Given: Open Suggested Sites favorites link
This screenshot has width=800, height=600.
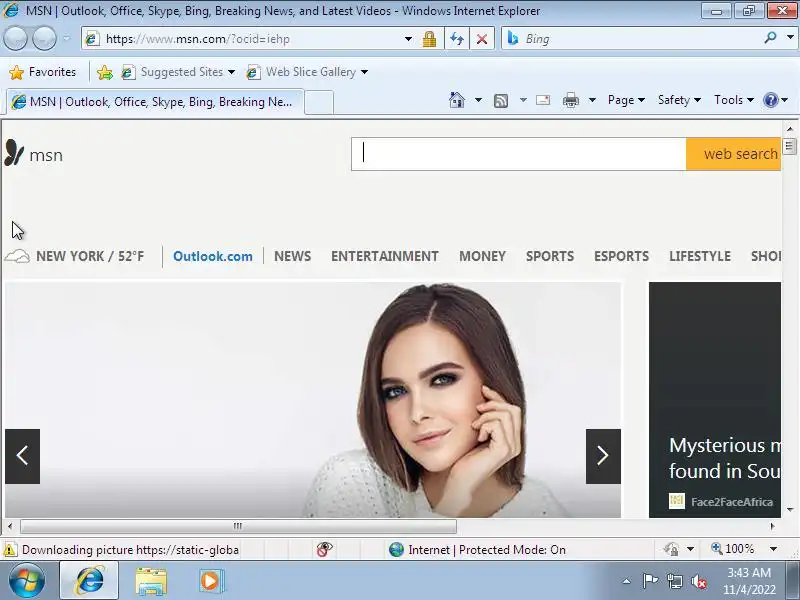Looking at the screenshot, I should [172, 72].
